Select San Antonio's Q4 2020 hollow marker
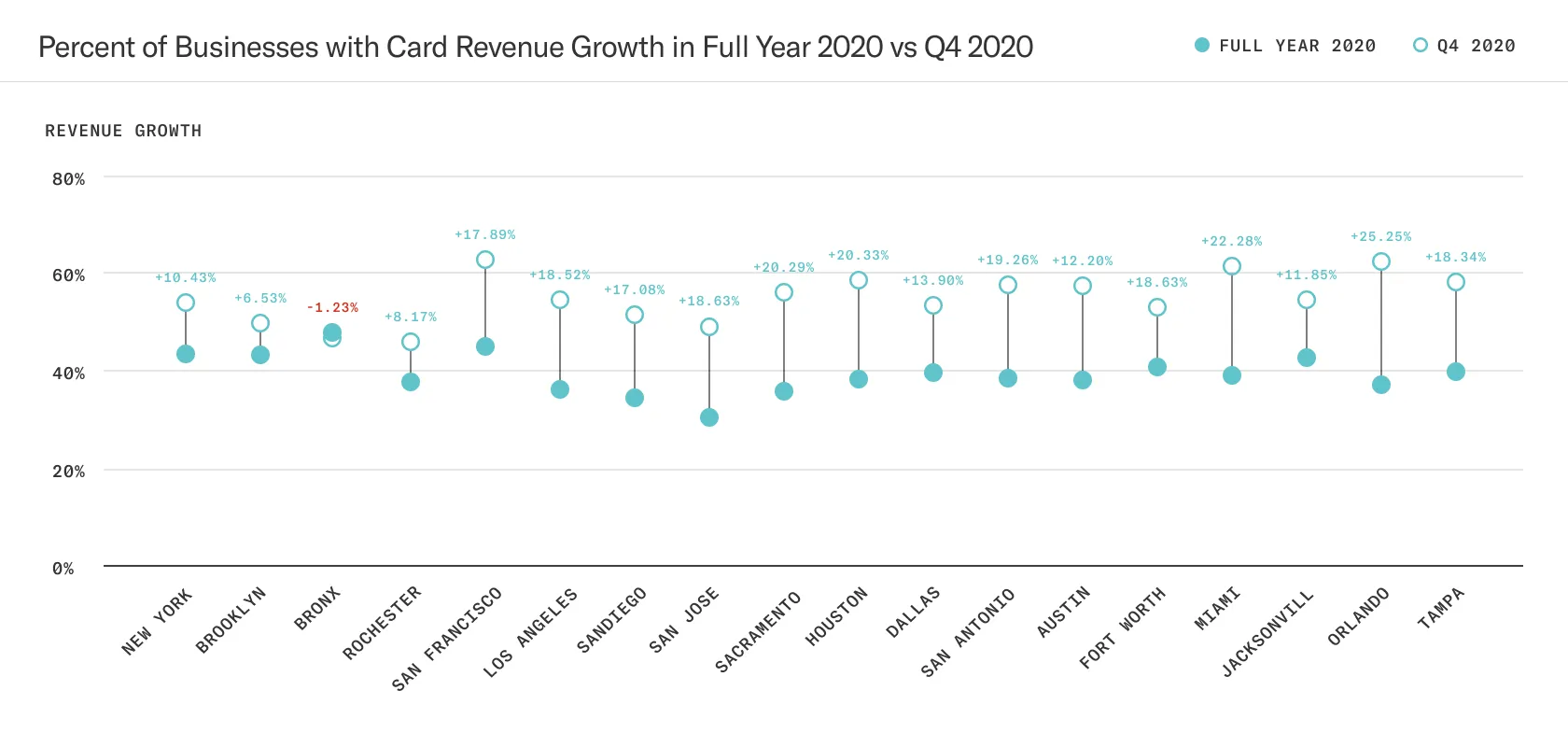This screenshot has height=733, width=1568. [x=1008, y=285]
